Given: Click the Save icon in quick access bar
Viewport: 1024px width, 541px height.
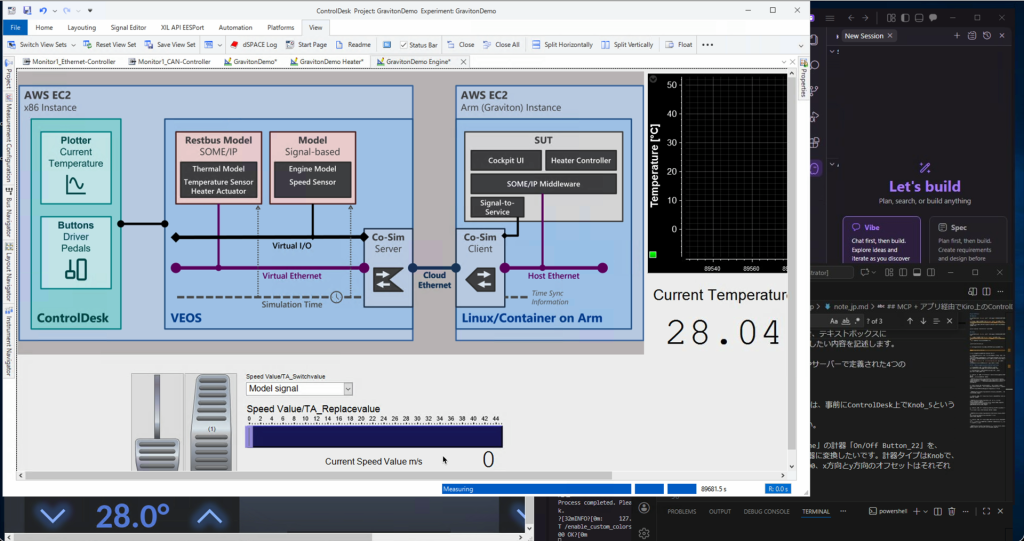Looking at the screenshot, I should pos(27,10).
